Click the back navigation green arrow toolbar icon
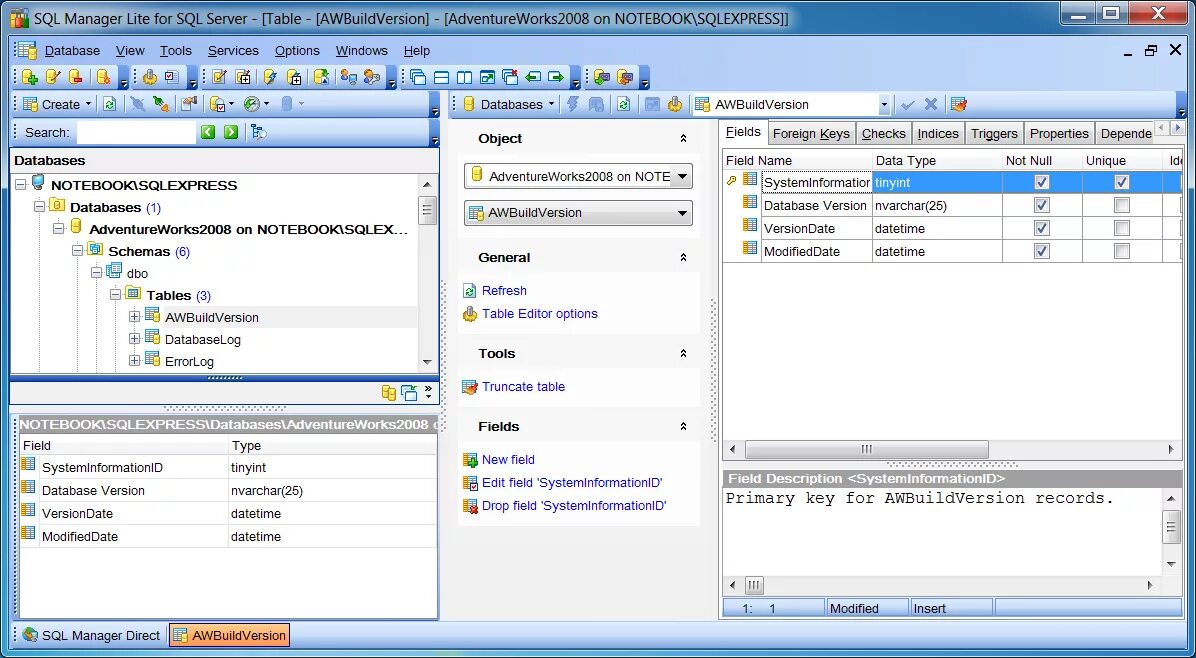This screenshot has height=658, width=1196. 532,77
